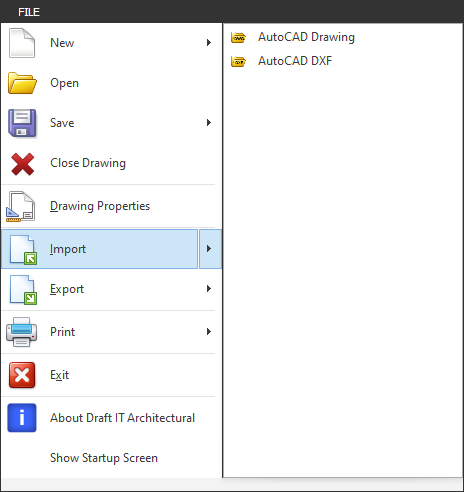Image resolution: width=464 pixels, height=492 pixels.
Task: Click the yellow folder Open icon
Action: 22,83
